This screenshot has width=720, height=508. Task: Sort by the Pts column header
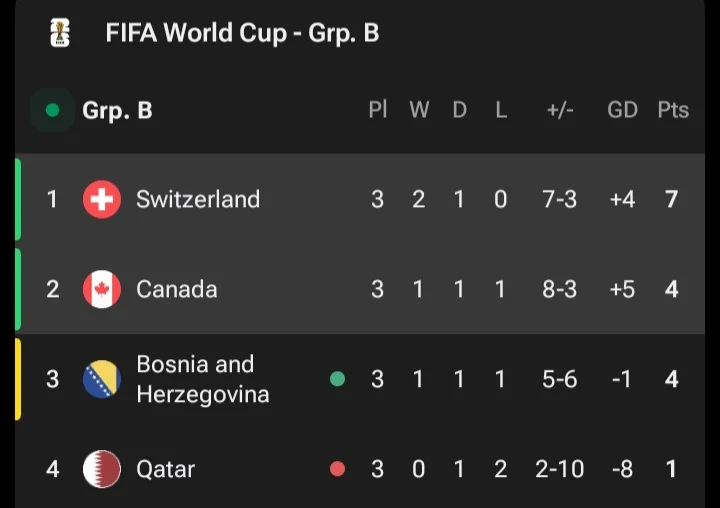tap(673, 110)
